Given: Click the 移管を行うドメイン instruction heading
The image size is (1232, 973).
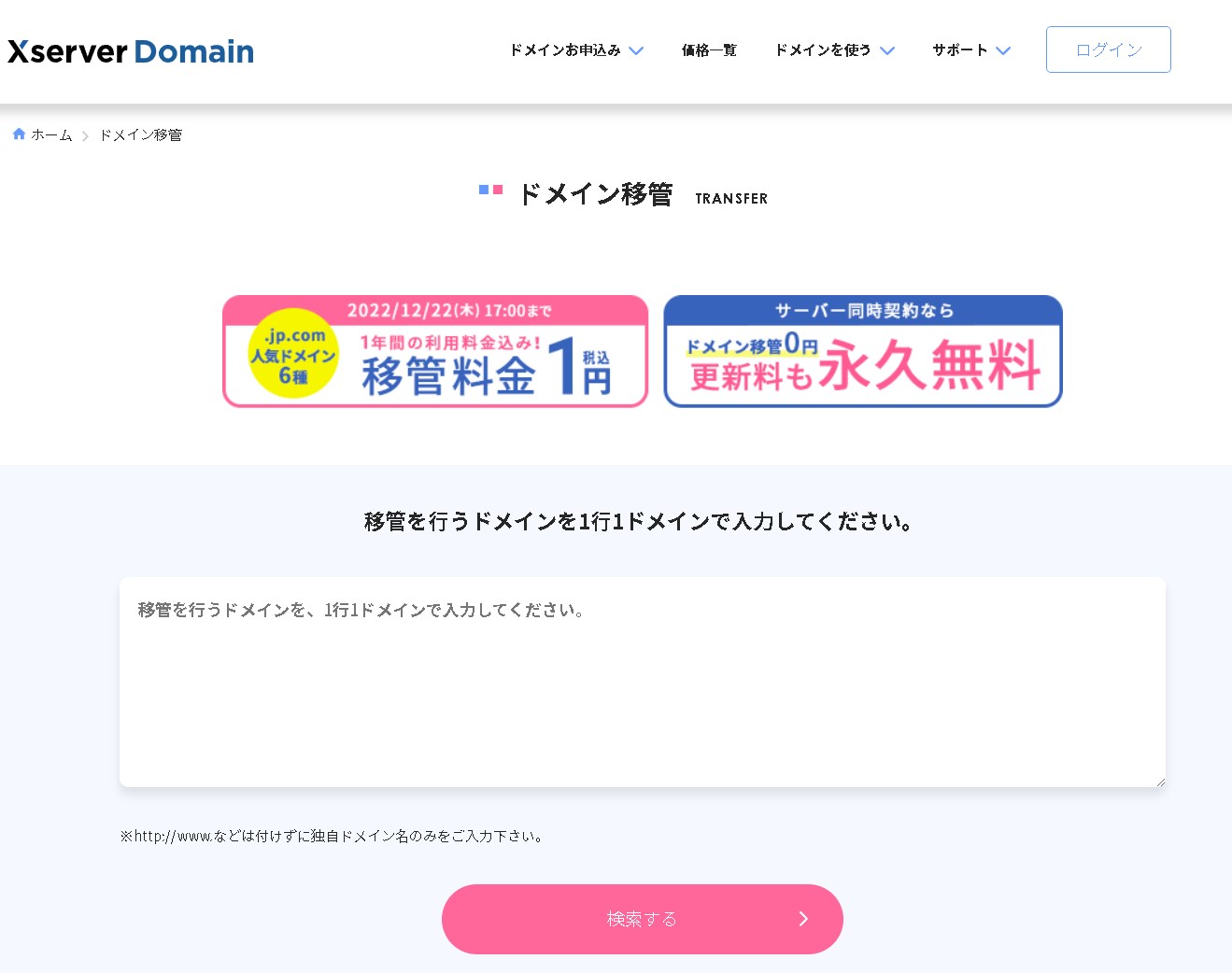Looking at the screenshot, I should click(638, 521).
